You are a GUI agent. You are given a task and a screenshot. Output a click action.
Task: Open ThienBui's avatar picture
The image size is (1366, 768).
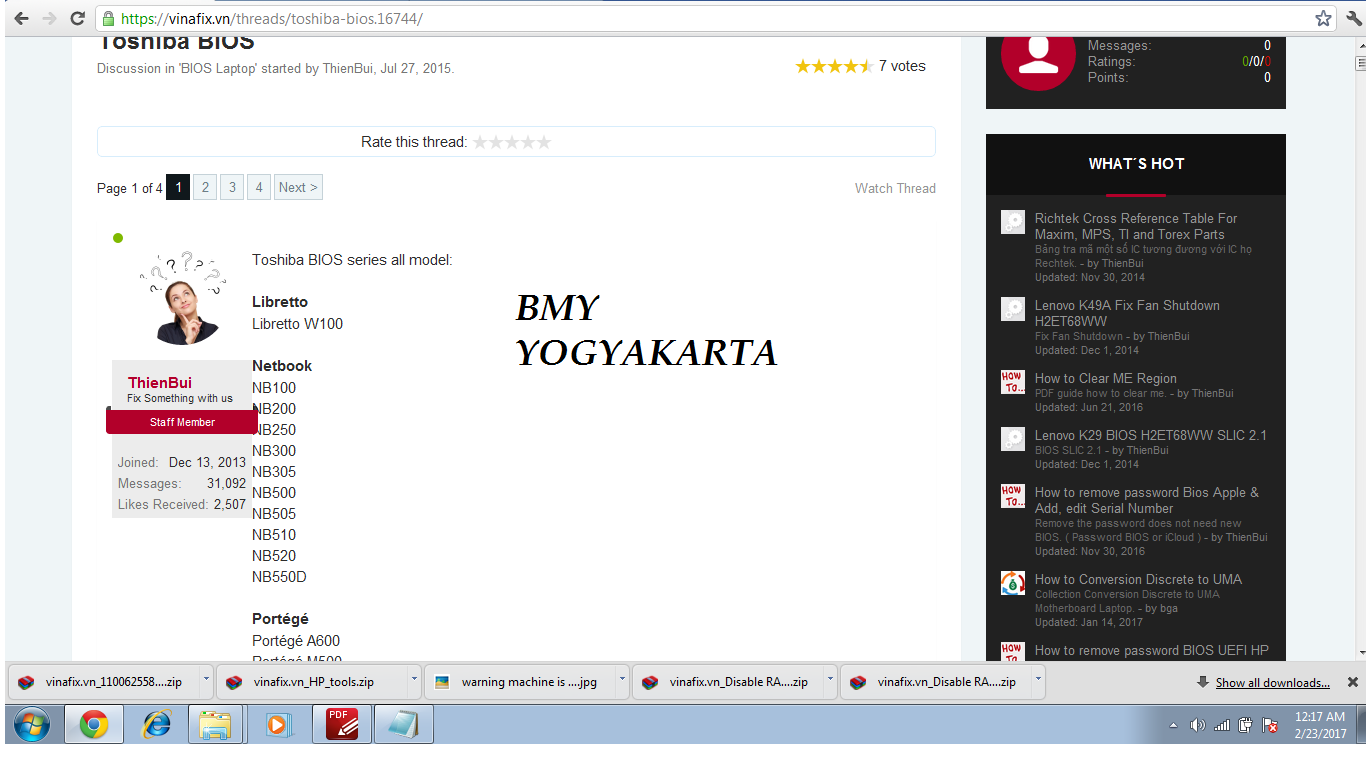(182, 298)
